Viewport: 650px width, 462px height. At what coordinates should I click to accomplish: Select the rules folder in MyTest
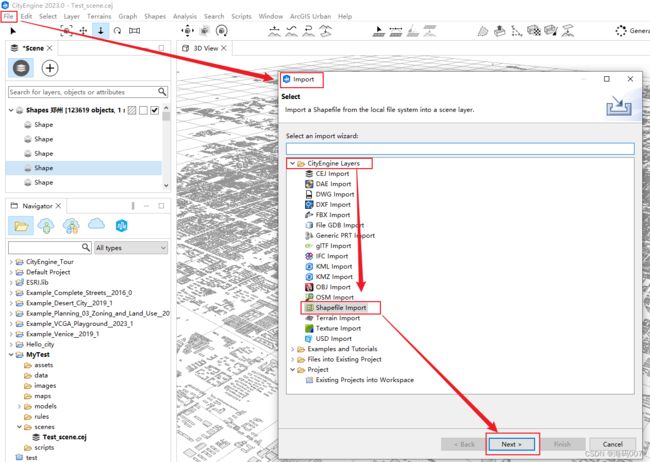36,417
